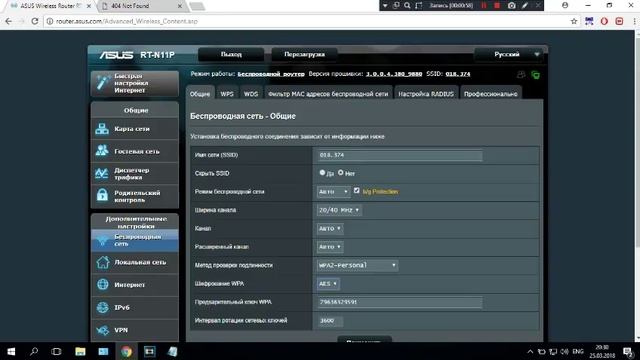Open Local Network (Локальная сеть) house icon

102,262
